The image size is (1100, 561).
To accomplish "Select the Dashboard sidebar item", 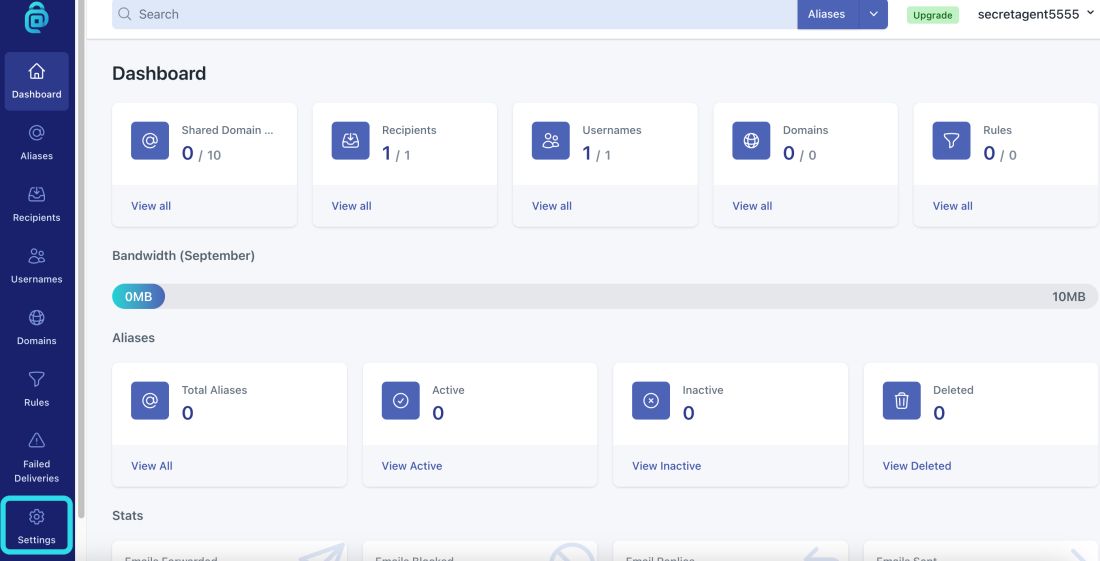I will click(36, 81).
